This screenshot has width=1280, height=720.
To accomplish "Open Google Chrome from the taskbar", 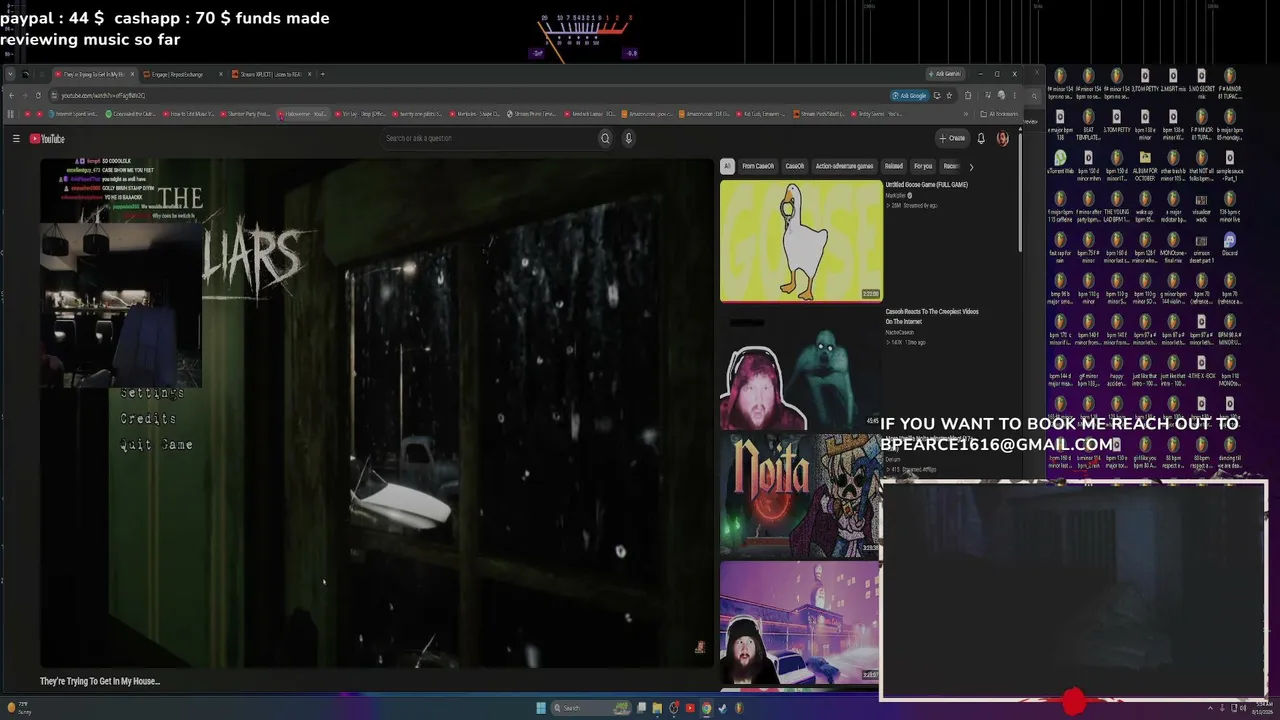I will tap(706, 708).
